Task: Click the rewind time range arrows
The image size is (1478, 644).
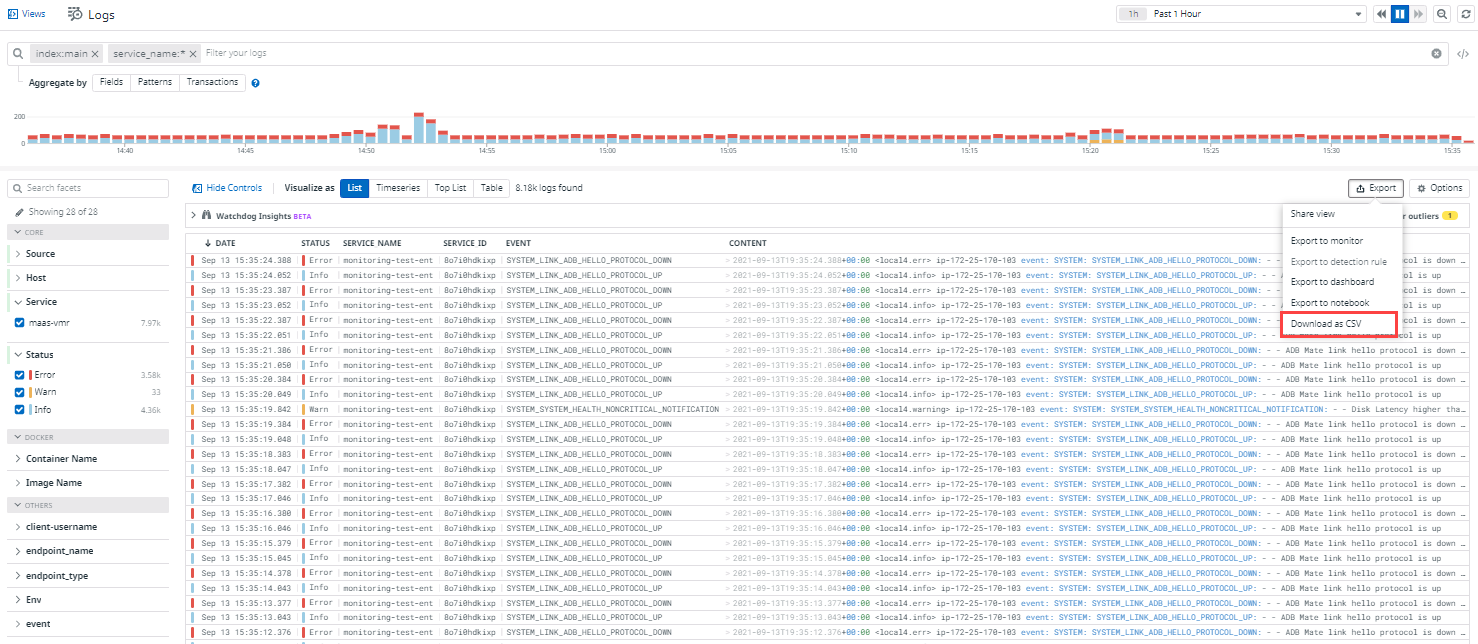Action: [x=1382, y=14]
